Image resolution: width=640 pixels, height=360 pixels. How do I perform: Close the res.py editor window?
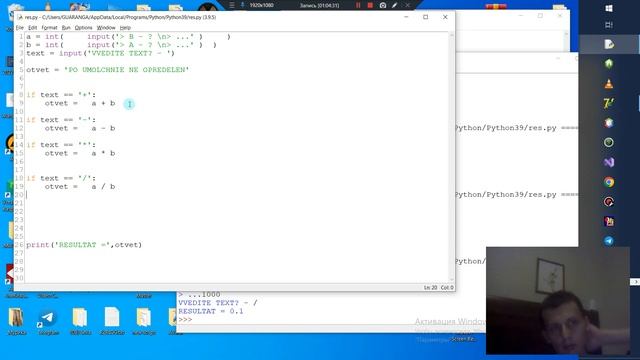(x=445, y=17)
